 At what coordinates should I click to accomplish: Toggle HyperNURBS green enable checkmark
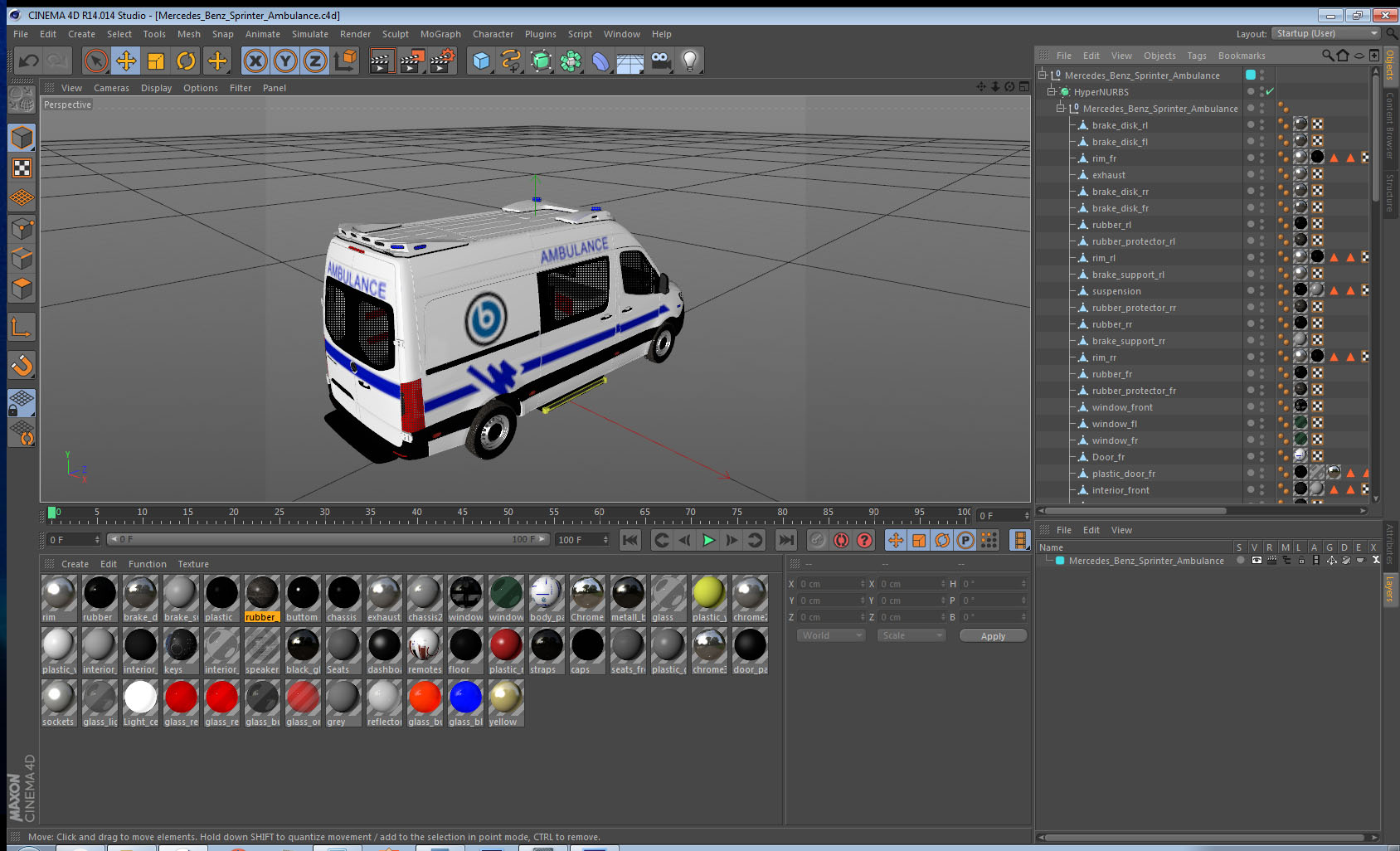[1270, 91]
